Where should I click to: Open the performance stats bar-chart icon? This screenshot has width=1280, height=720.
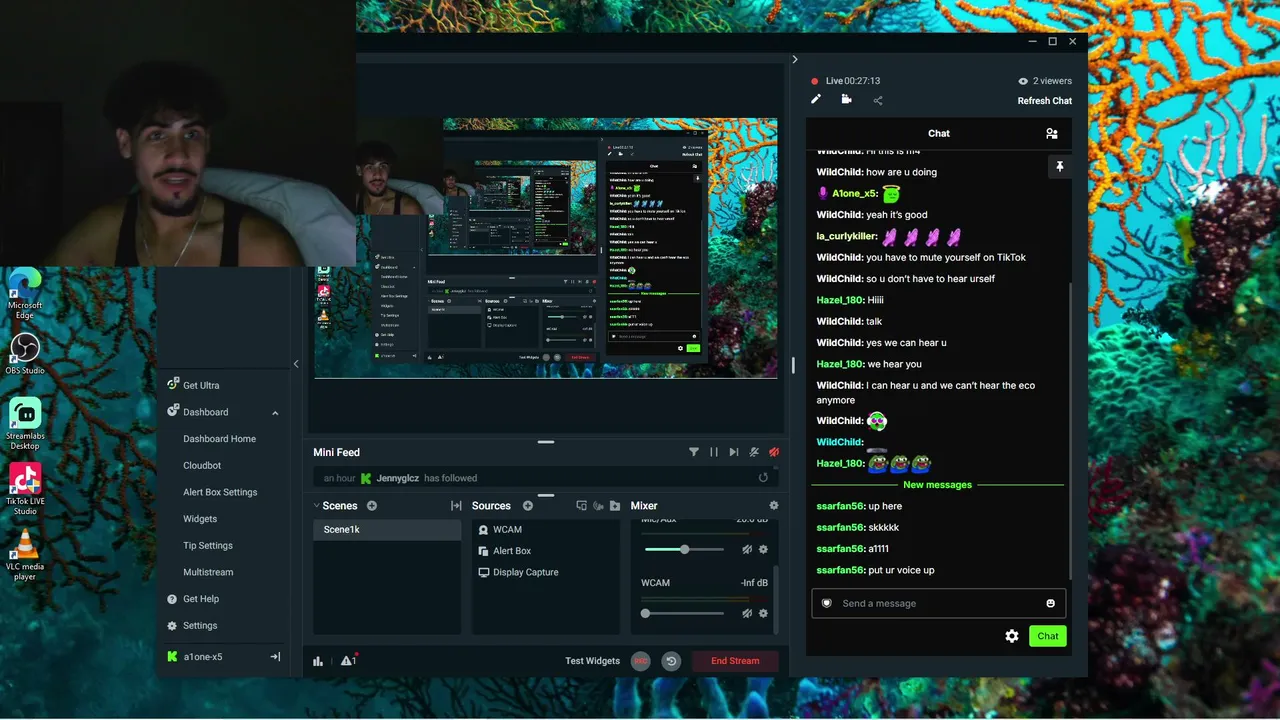pos(318,661)
